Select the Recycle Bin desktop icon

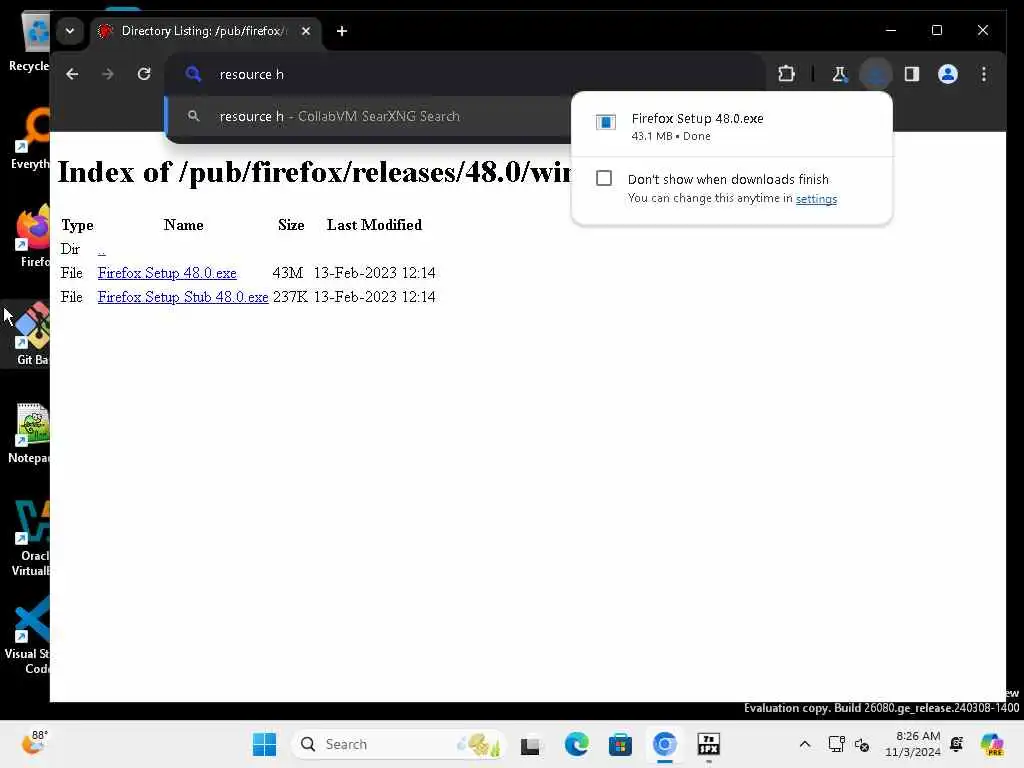pyautogui.click(x=29, y=42)
